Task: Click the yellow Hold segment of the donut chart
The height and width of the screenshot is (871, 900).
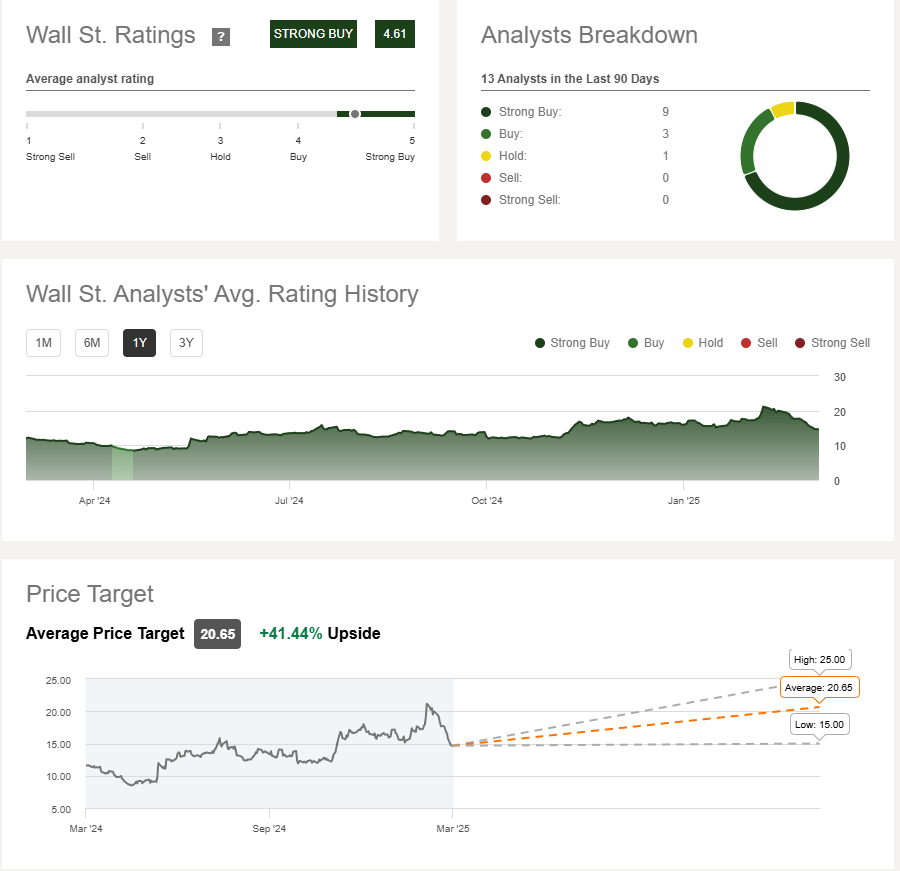Action: point(783,110)
